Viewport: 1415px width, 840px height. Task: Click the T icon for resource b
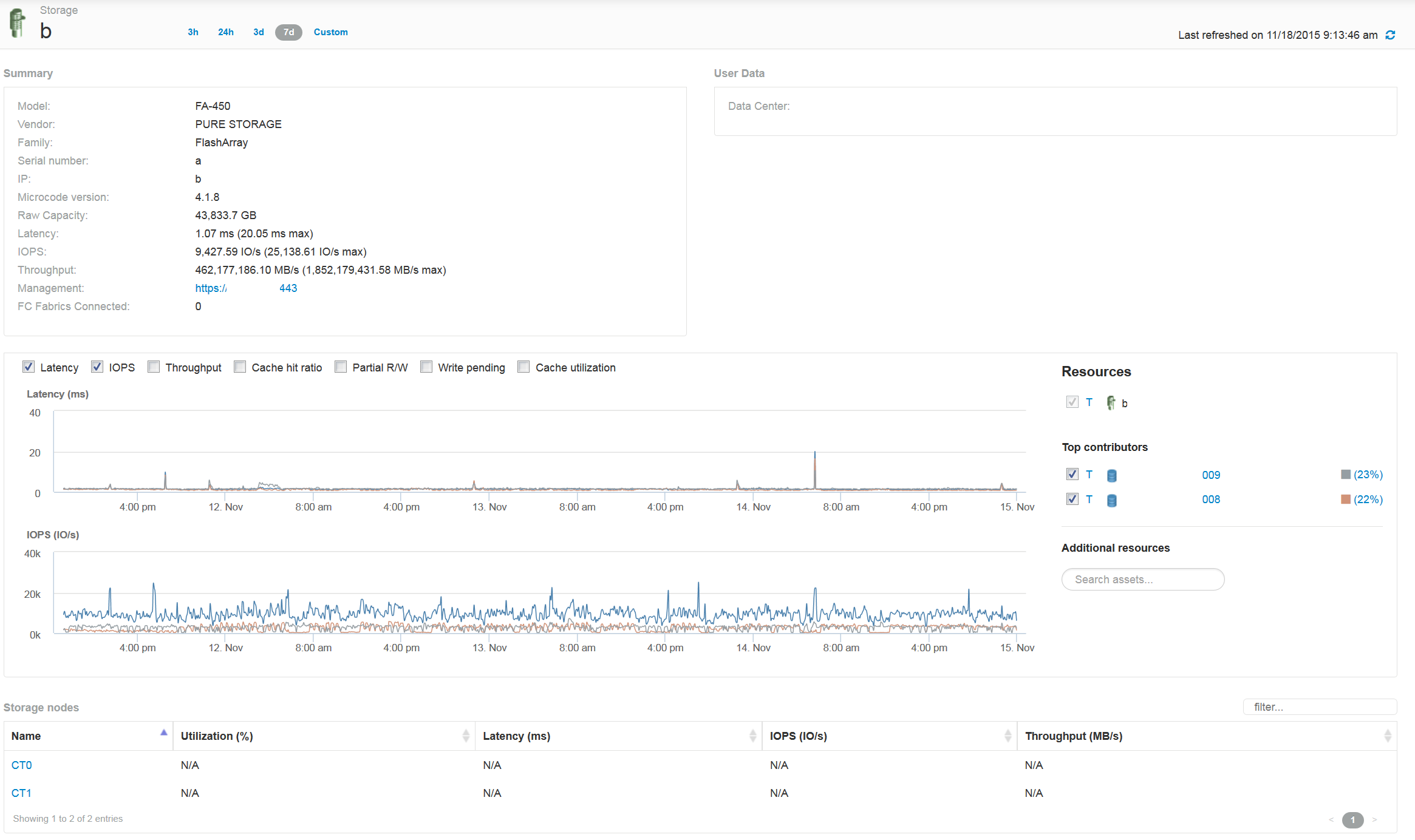tap(1089, 402)
